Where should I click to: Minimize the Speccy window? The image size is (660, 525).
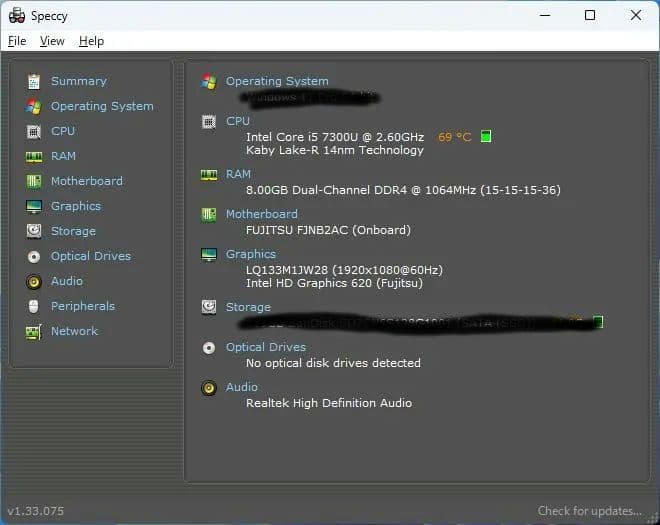pyautogui.click(x=545, y=15)
